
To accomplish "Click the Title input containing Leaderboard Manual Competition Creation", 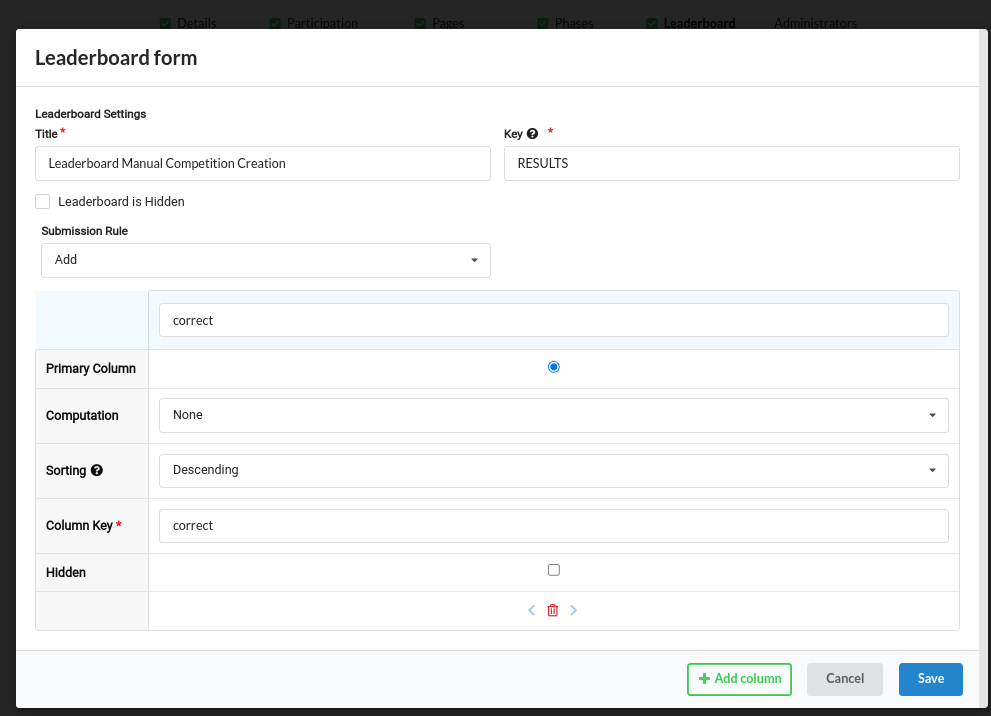I will pos(262,163).
